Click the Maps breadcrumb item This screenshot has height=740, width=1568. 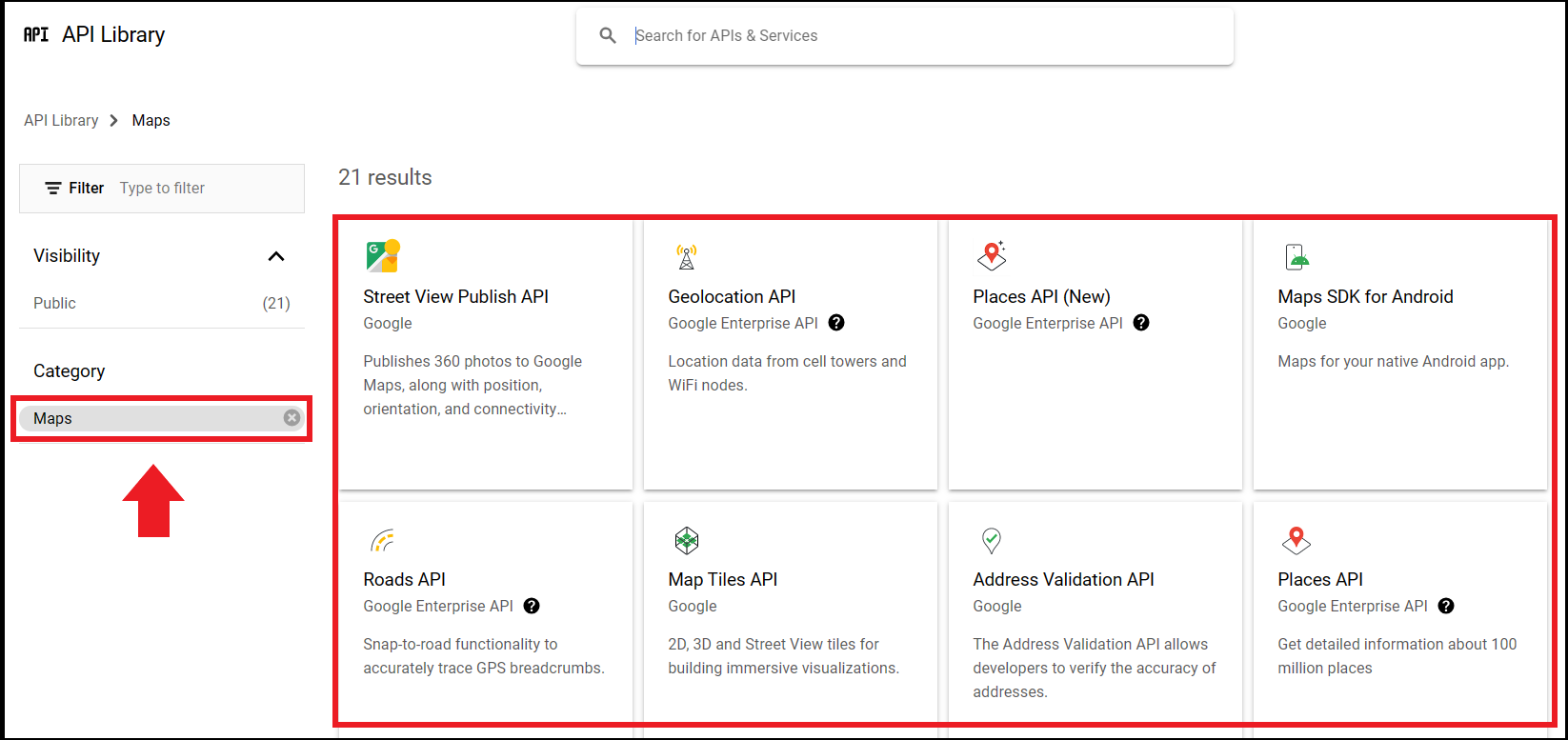click(151, 120)
